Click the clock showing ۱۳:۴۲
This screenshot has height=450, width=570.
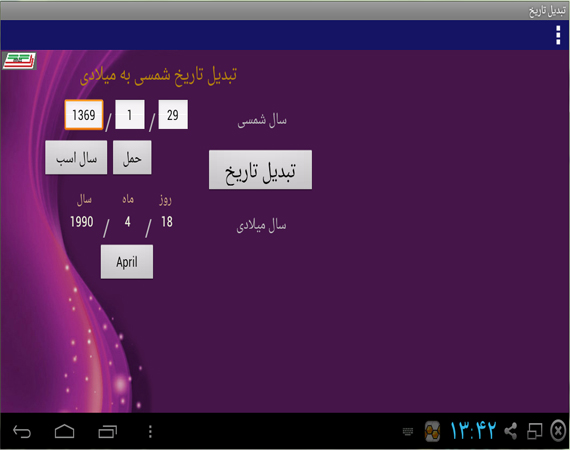coord(473,431)
